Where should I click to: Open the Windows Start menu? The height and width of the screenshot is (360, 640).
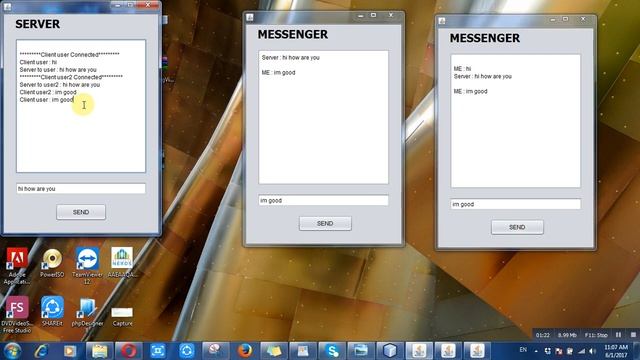click(x=12, y=351)
